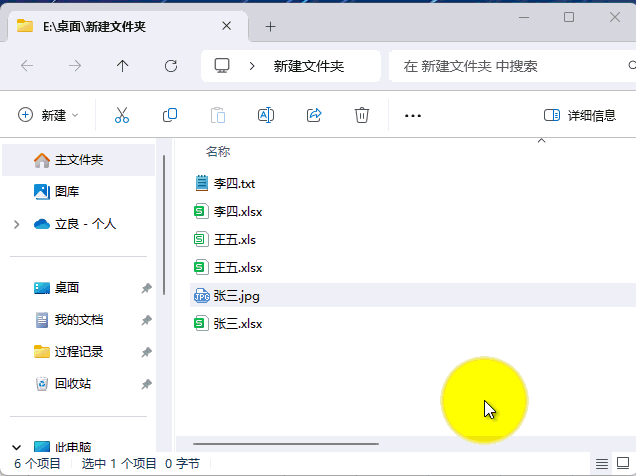636x476 pixels.
Task: Click the Share icon in toolbar
Action: [x=314, y=115]
